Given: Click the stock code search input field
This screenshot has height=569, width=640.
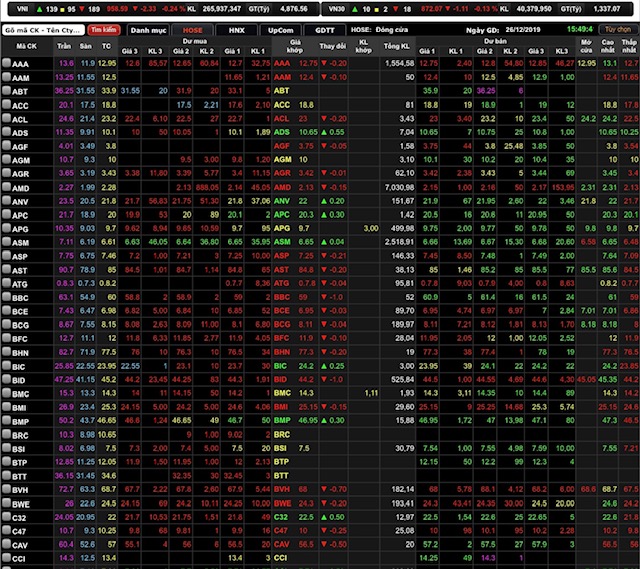Looking at the screenshot, I should [x=40, y=30].
